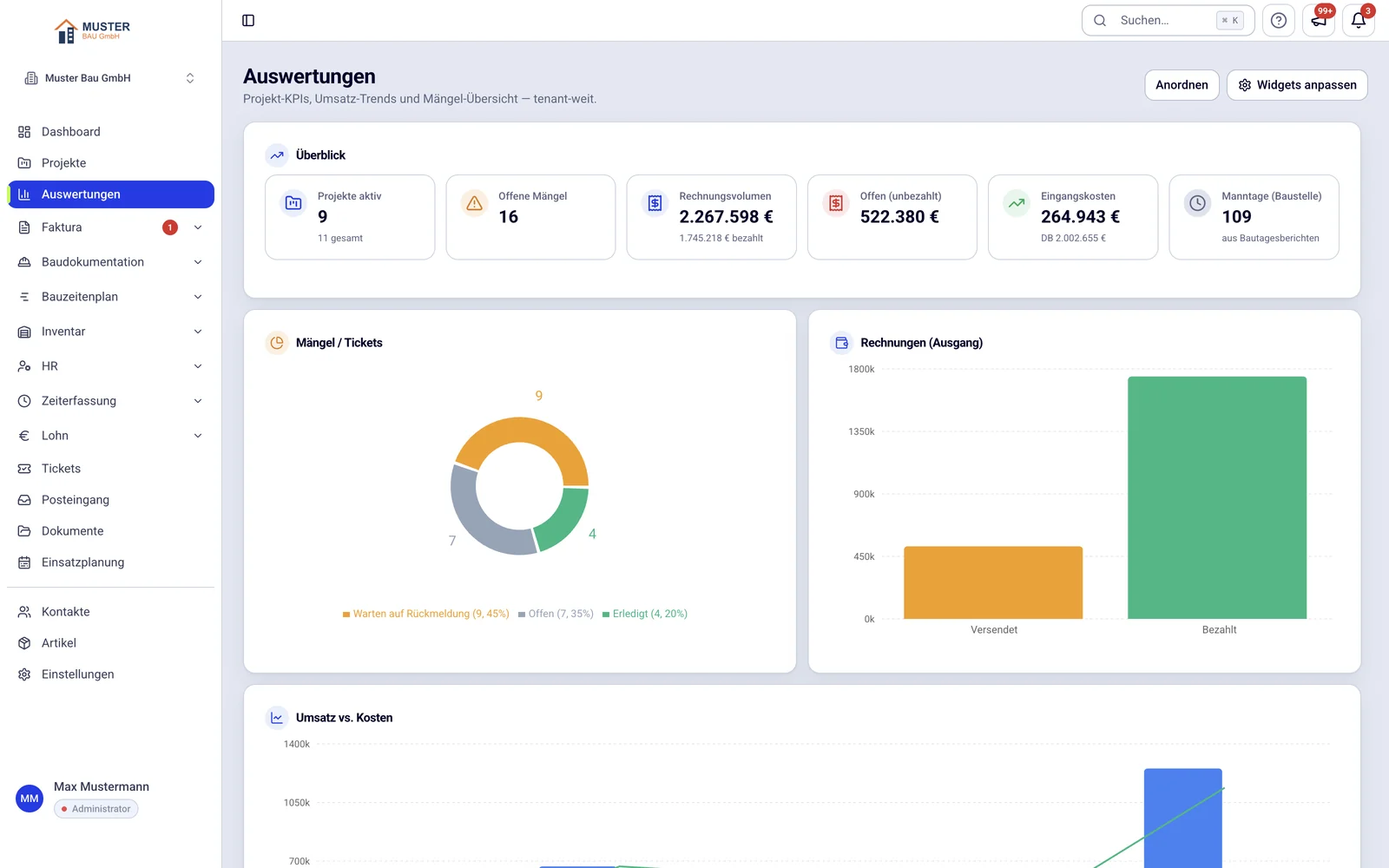Expand the Baudokumentation submenu chevron
Image resolution: width=1389 pixels, height=868 pixels.
click(x=198, y=262)
